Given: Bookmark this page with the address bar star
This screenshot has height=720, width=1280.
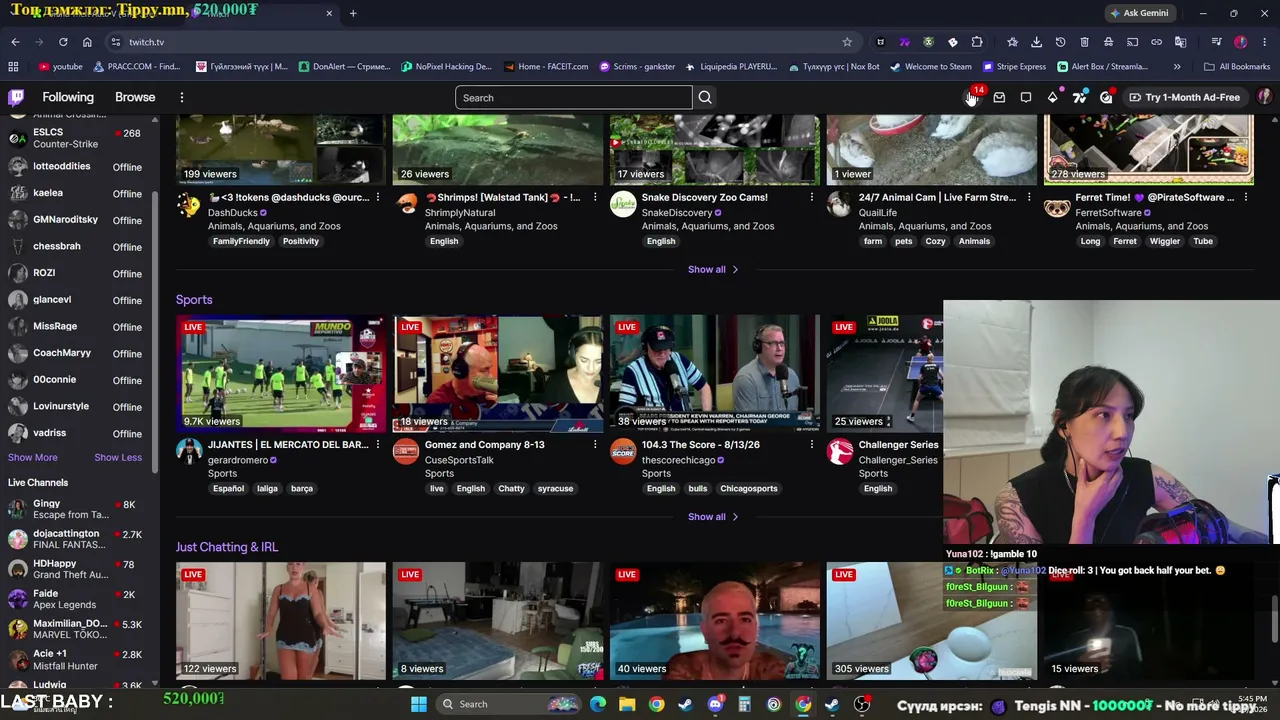Looking at the screenshot, I should pyautogui.click(x=847, y=42).
